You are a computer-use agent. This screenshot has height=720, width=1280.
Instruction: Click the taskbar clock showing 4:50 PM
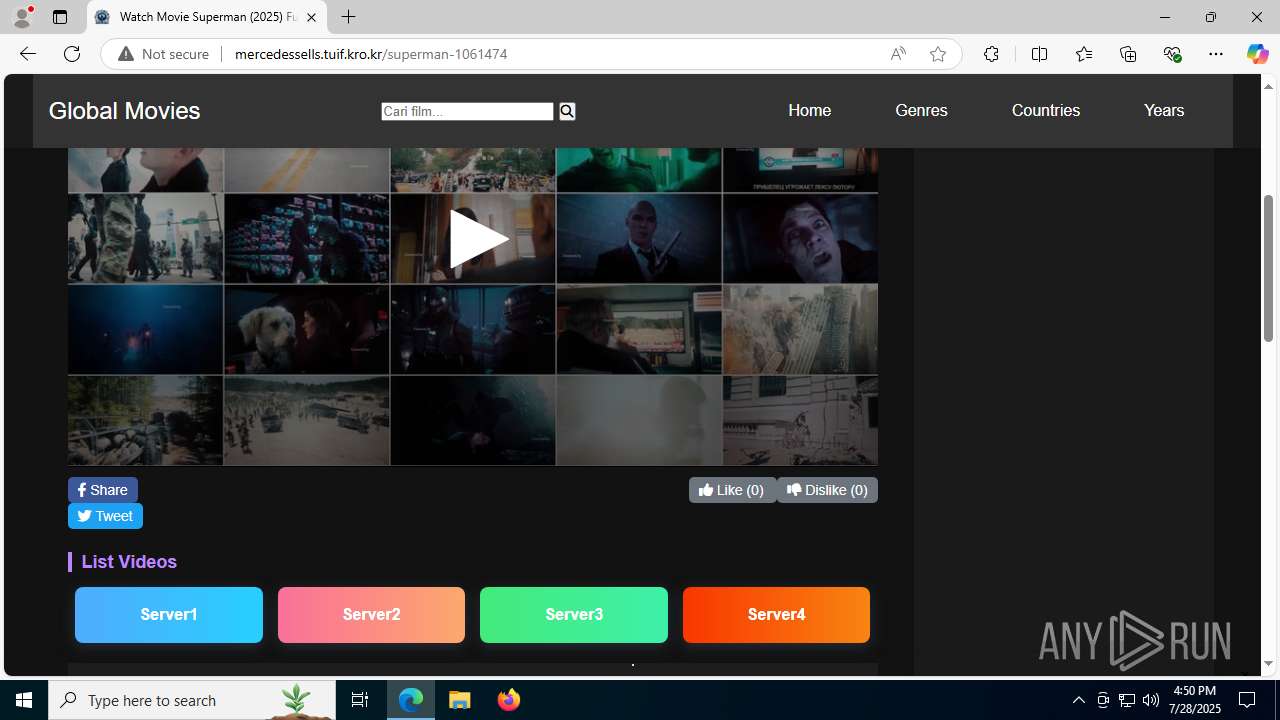tap(1195, 700)
